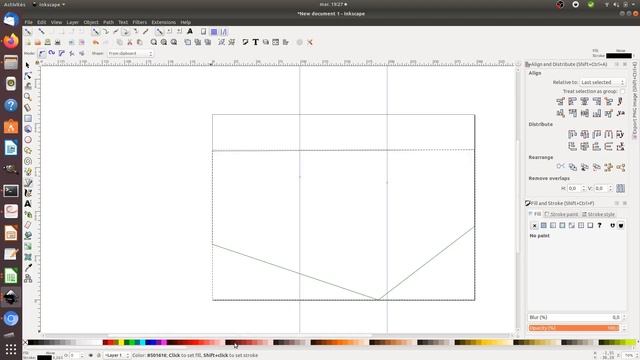Select the Ellipse circle tool
The height and width of the screenshot is (360, 640).
click(28, 140)
